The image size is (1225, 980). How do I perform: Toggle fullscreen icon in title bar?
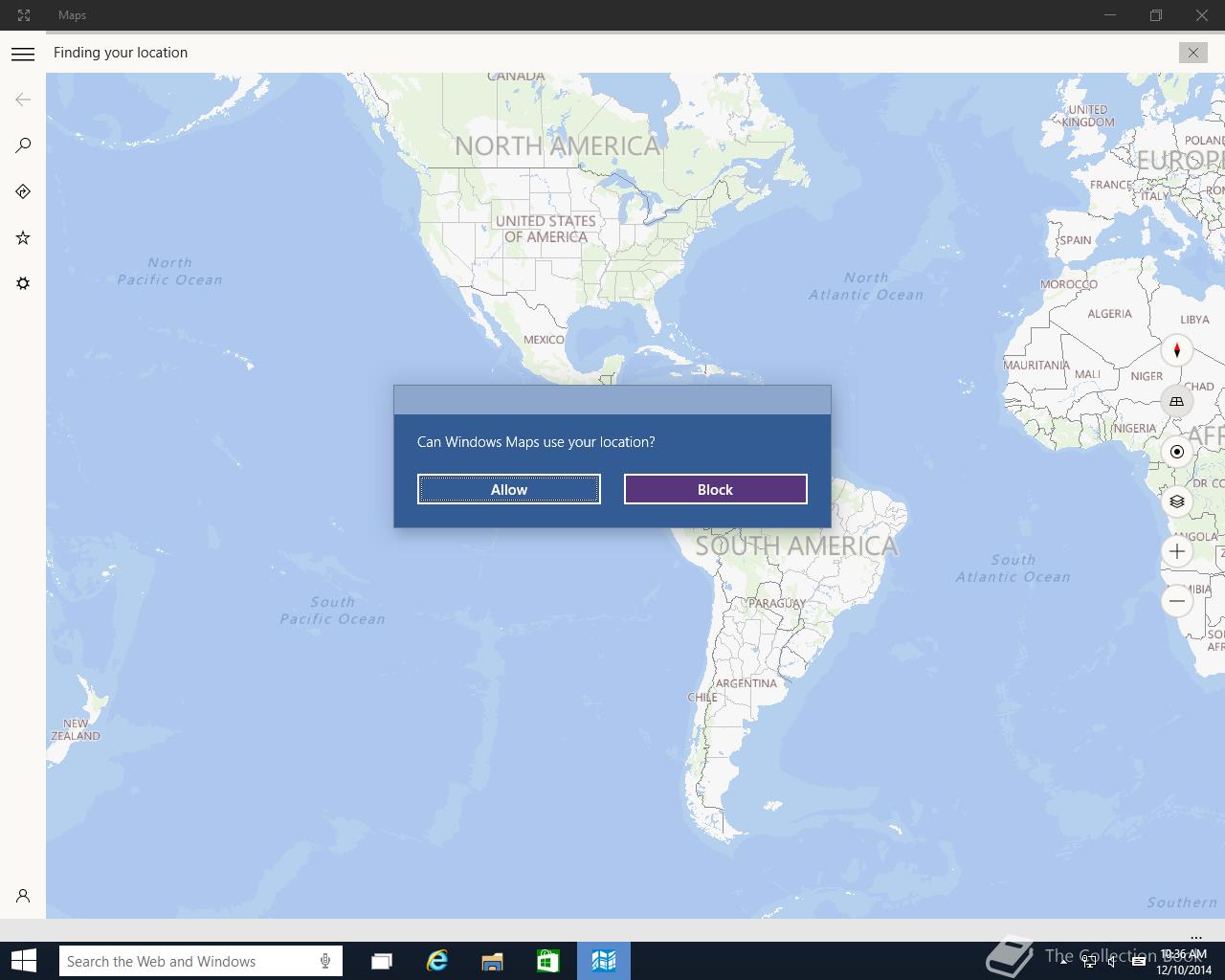click(24, 15)
